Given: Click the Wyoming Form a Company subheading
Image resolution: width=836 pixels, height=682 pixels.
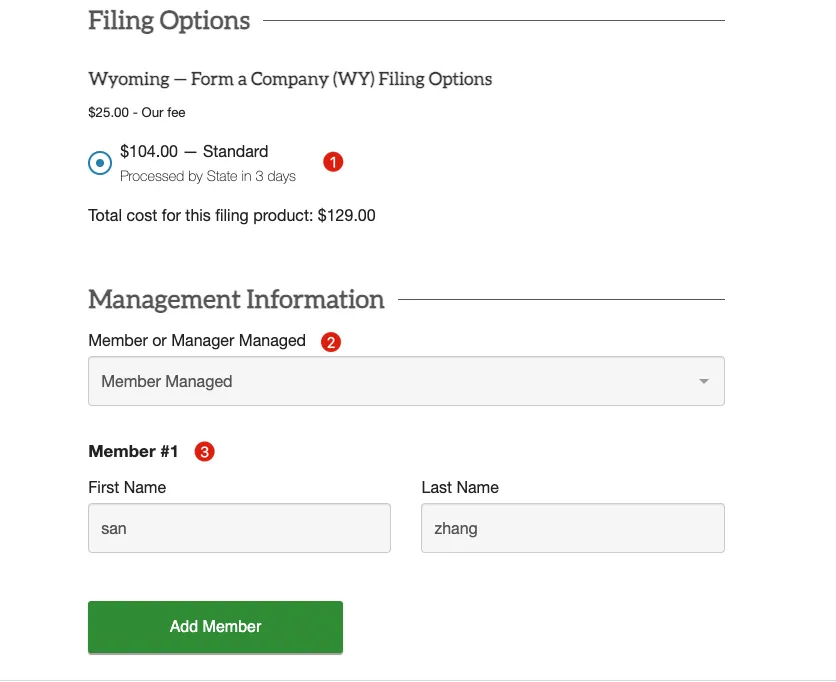Looking at the screenshot, I should tap(290, 79).
